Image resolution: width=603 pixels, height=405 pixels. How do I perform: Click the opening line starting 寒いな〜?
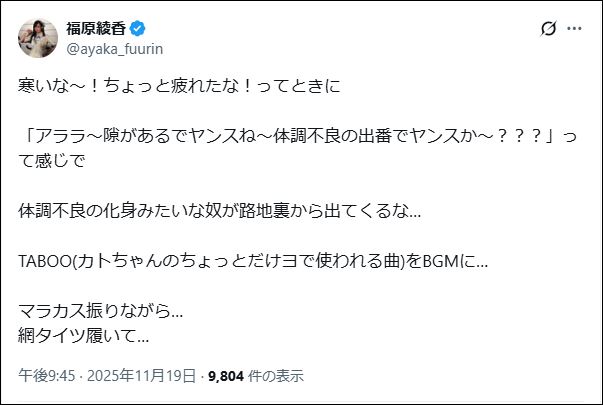(180, 86)
